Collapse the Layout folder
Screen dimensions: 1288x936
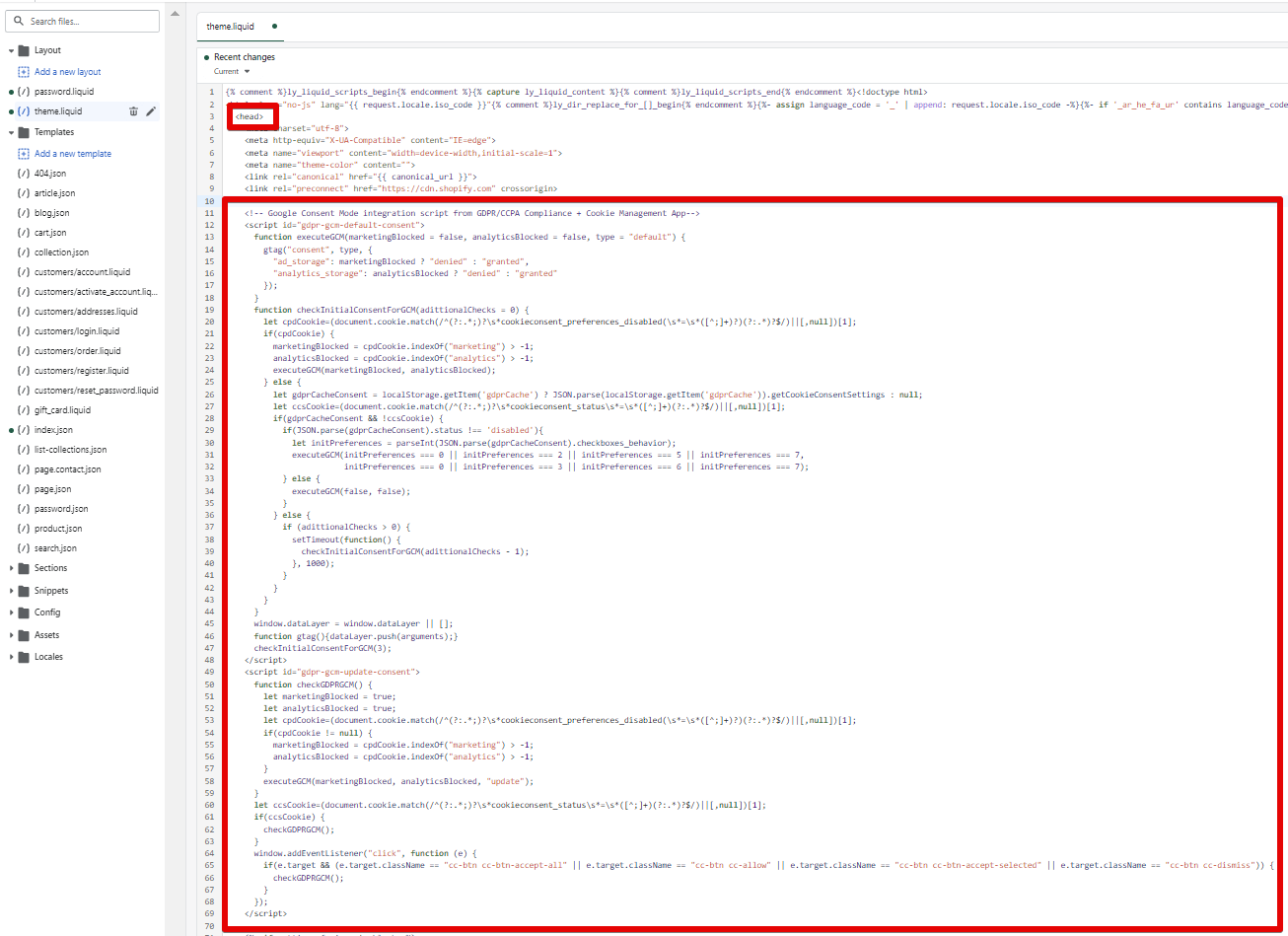click(x=11, y=50)
